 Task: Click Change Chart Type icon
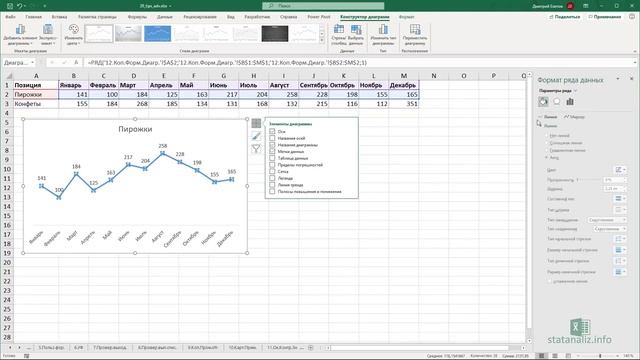tap(383, 29)
